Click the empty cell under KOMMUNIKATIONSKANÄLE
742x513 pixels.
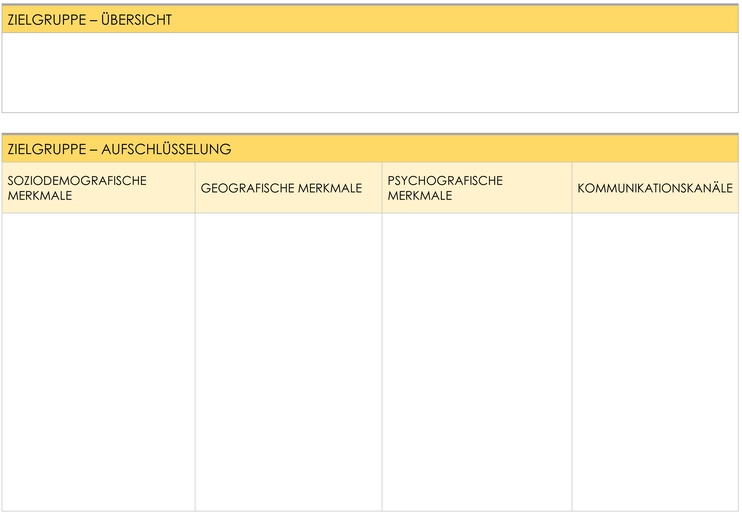pos(655,362)
